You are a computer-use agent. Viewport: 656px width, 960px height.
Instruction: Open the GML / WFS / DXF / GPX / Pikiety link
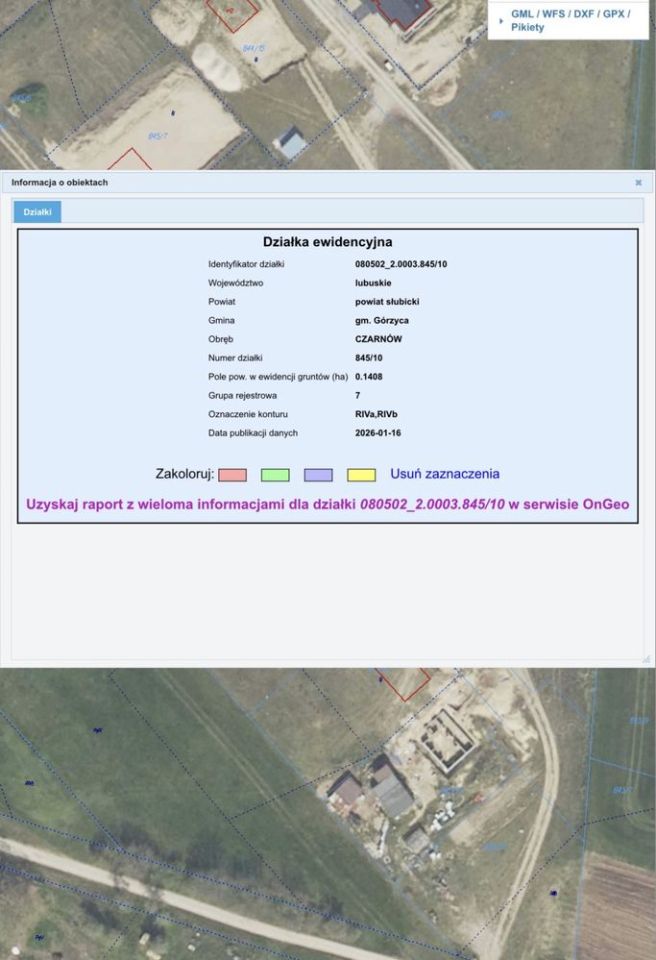(x=570, y=20)
